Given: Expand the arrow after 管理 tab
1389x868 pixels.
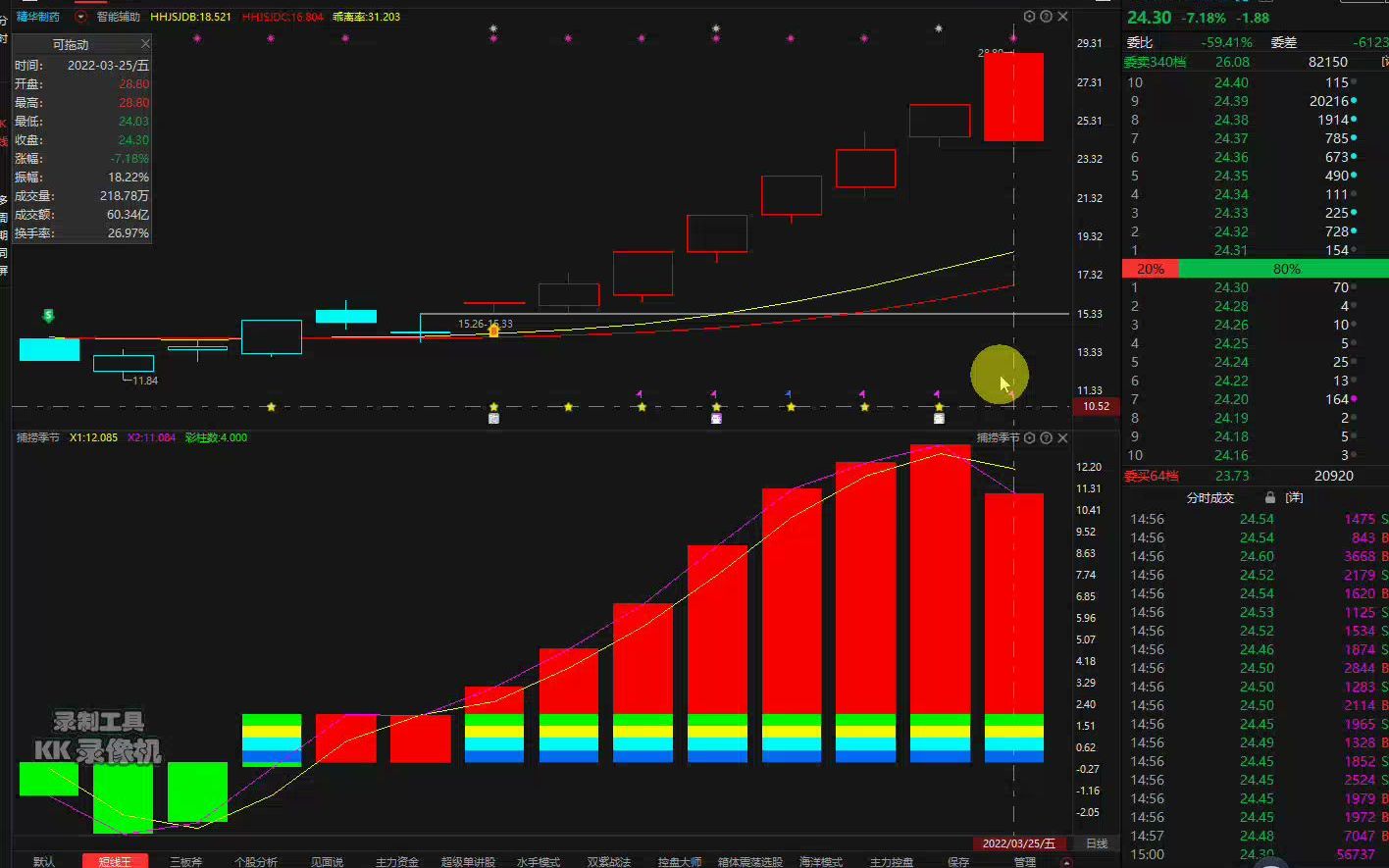Looking at the screenshot, I should (1065, 862).
